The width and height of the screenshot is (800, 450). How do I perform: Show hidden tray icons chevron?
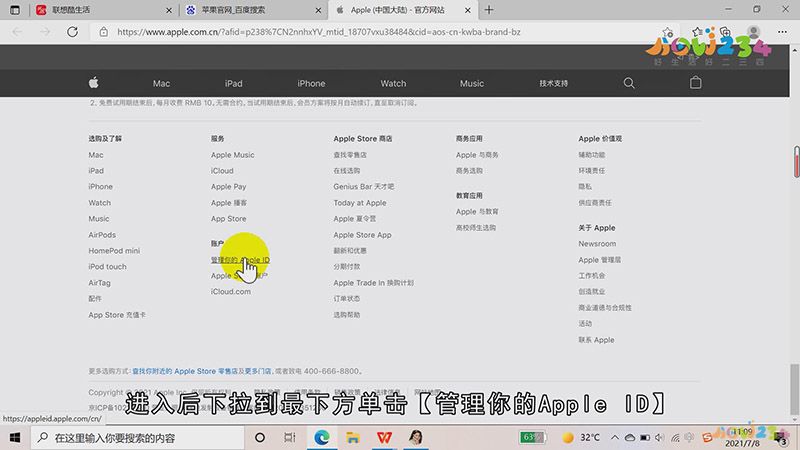point(615,438)
